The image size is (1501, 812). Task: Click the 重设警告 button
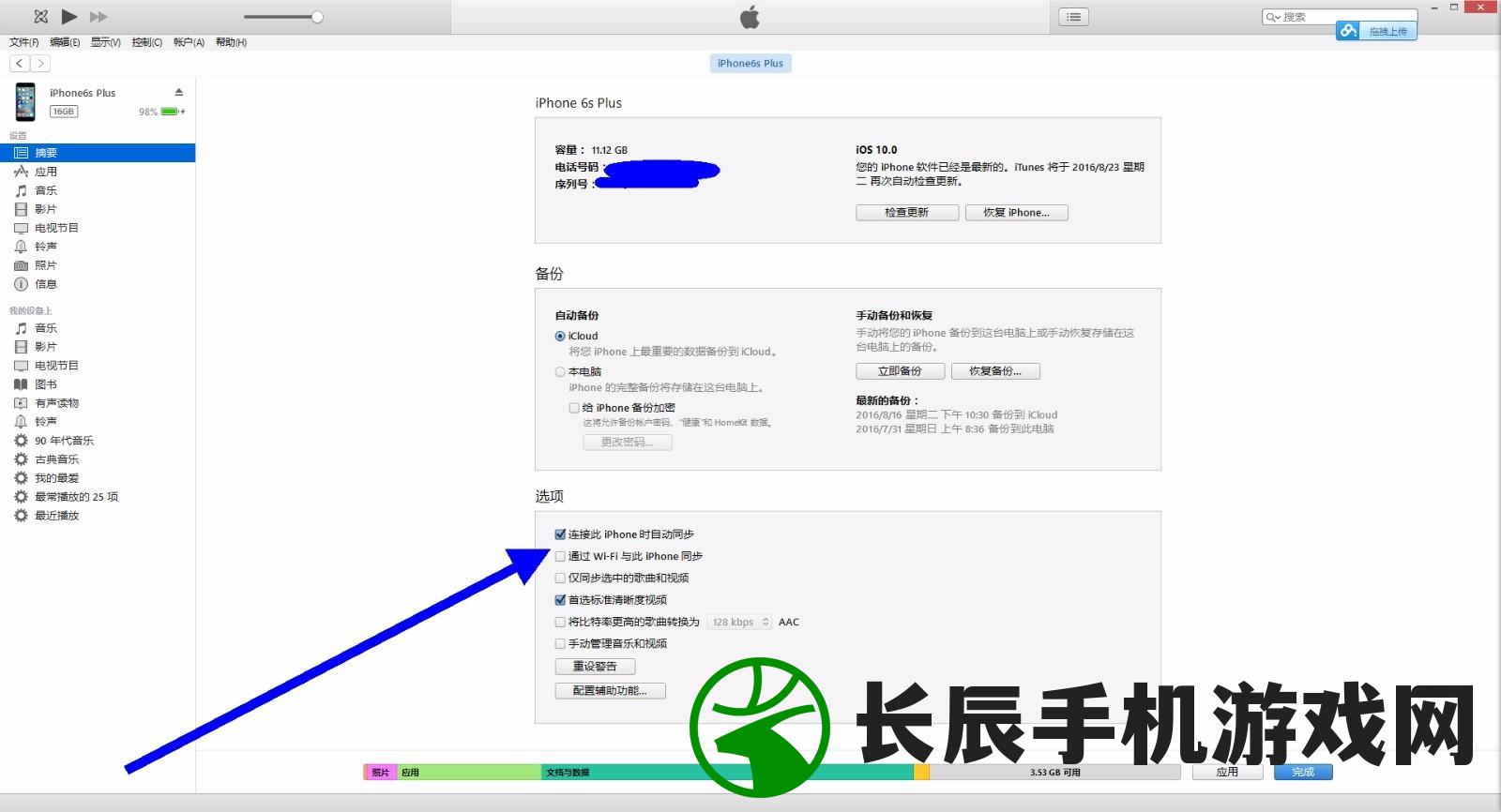pos(595,667)
